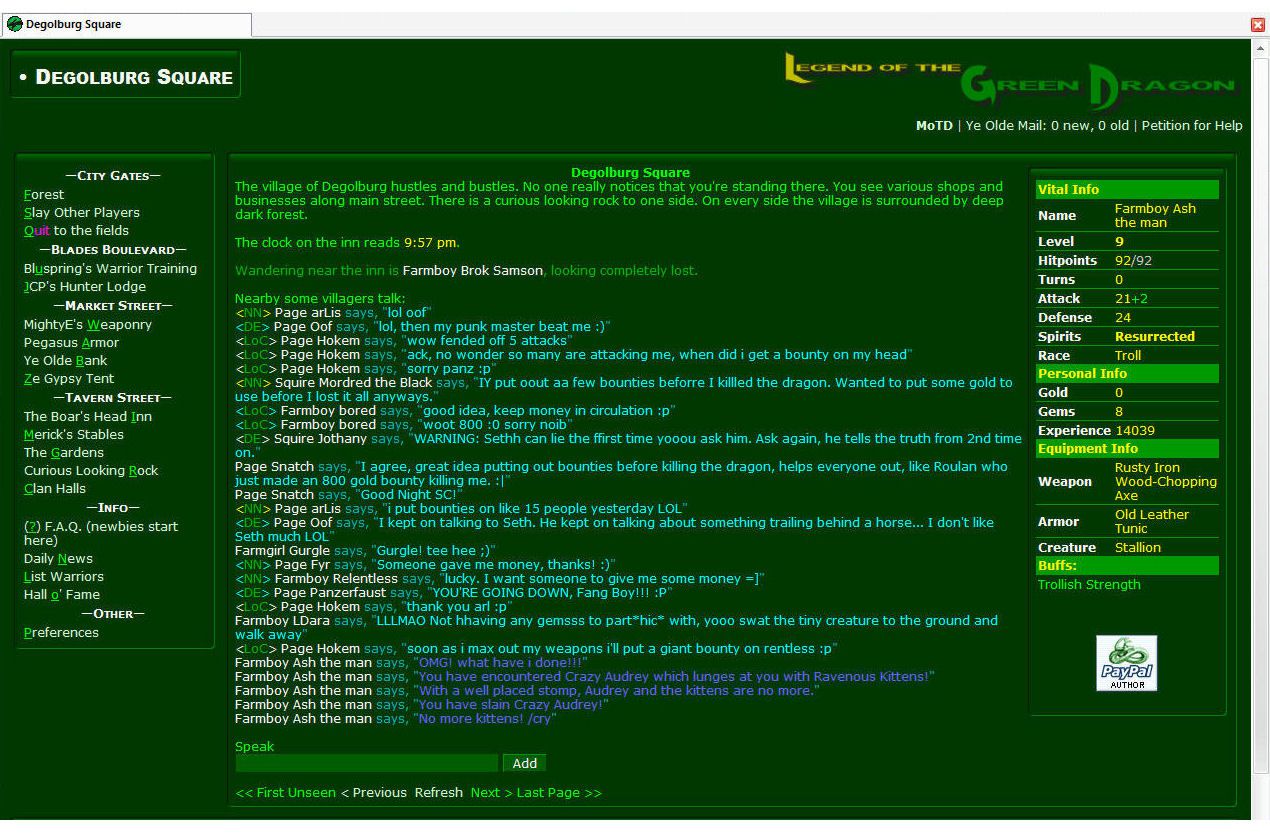View the MoTD message
Screen dimensions: 1270x833
tap(934, 126)
